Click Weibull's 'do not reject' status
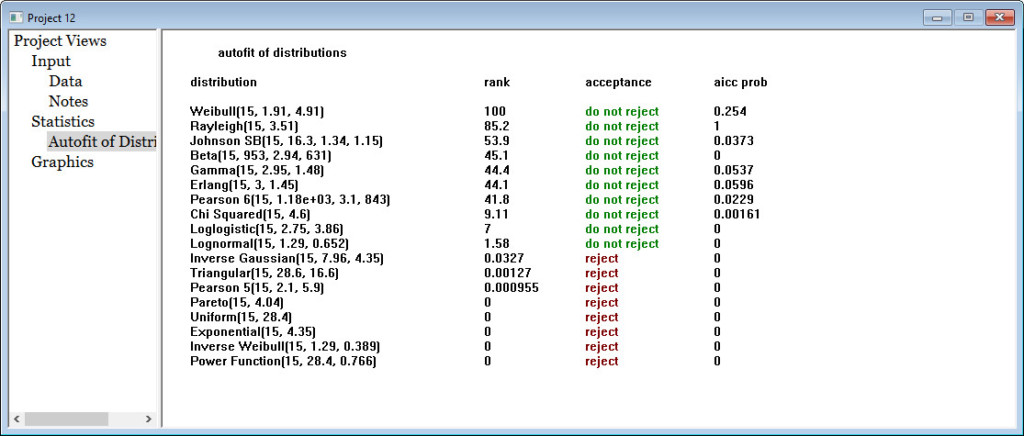This screenshot has width=1024, height=436. [622, 112]
